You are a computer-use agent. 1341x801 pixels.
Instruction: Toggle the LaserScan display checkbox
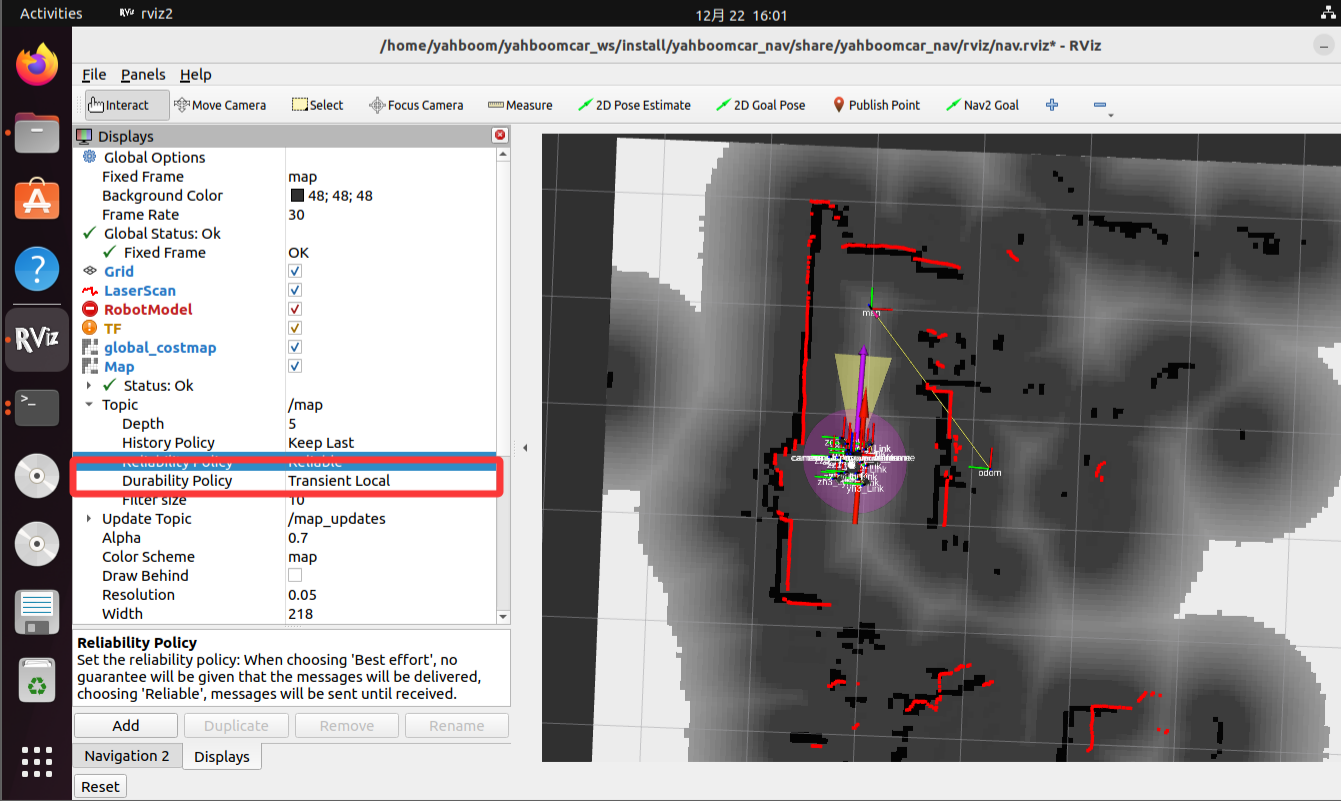pos(295,291)
